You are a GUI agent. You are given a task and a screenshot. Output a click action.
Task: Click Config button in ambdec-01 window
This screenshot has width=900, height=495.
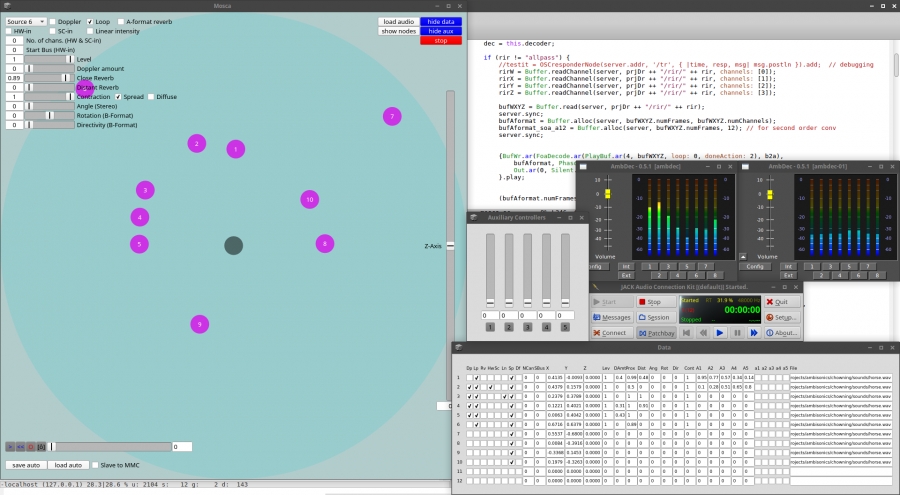(x=755, y=266)
